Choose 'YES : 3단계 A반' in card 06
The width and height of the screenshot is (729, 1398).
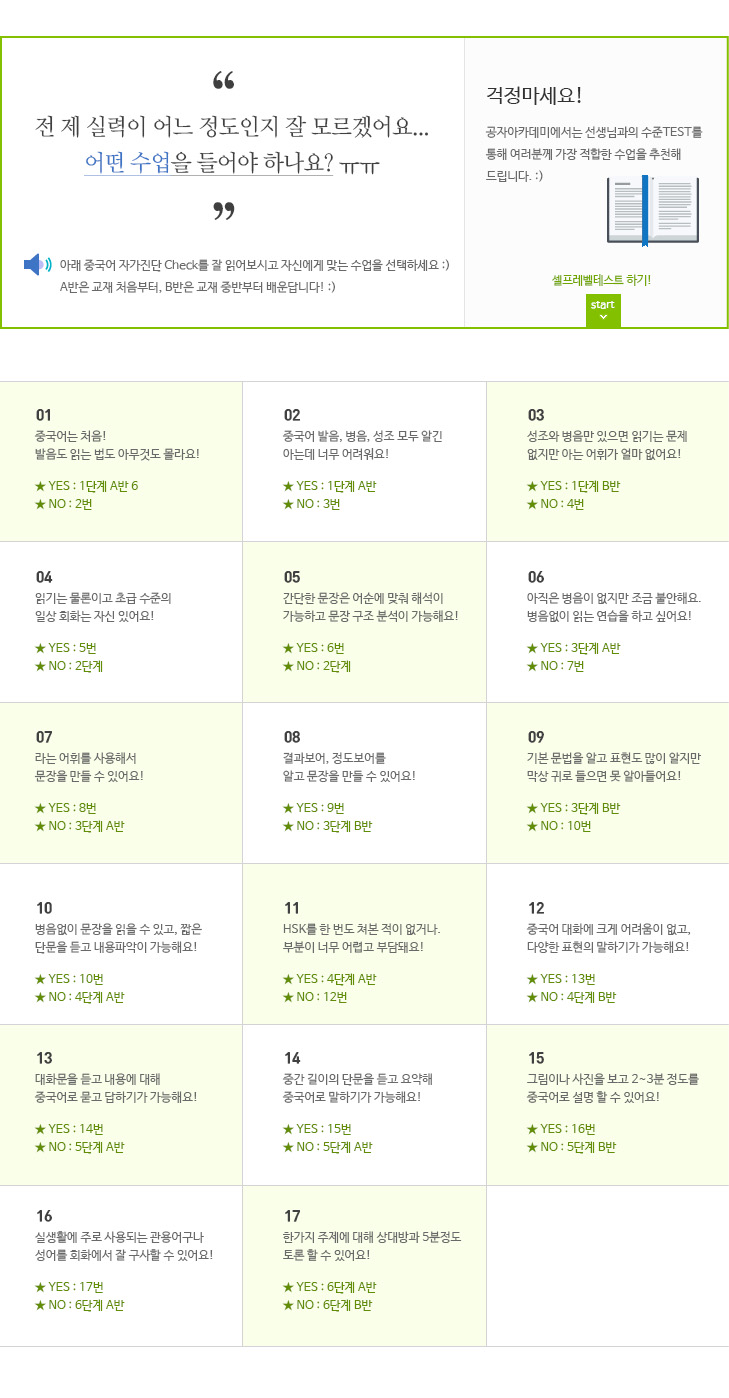pyautogui.click(x=574, y=648)
